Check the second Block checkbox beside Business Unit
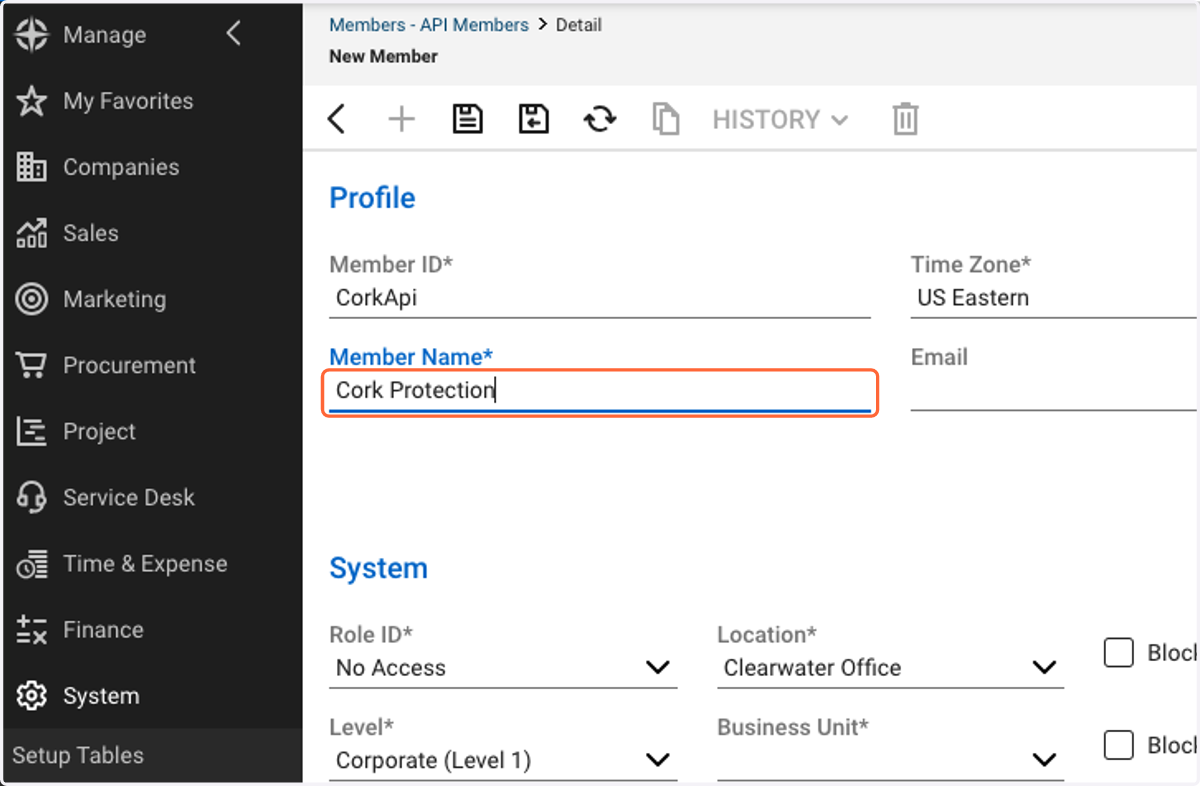This screenshot has height=786, width=1200. click(x=1119, y=745)
